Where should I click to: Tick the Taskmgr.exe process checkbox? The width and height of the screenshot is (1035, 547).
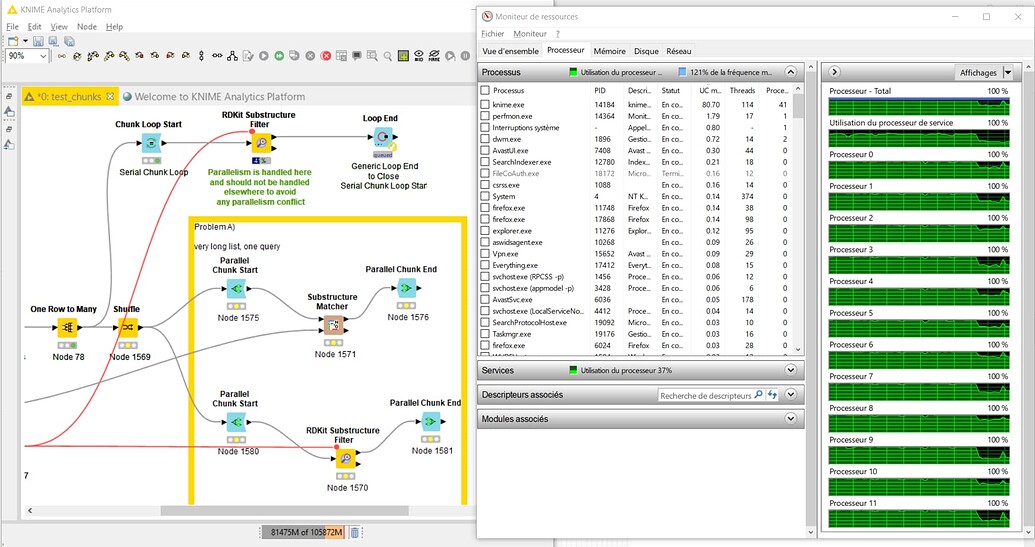pos(485,334)
